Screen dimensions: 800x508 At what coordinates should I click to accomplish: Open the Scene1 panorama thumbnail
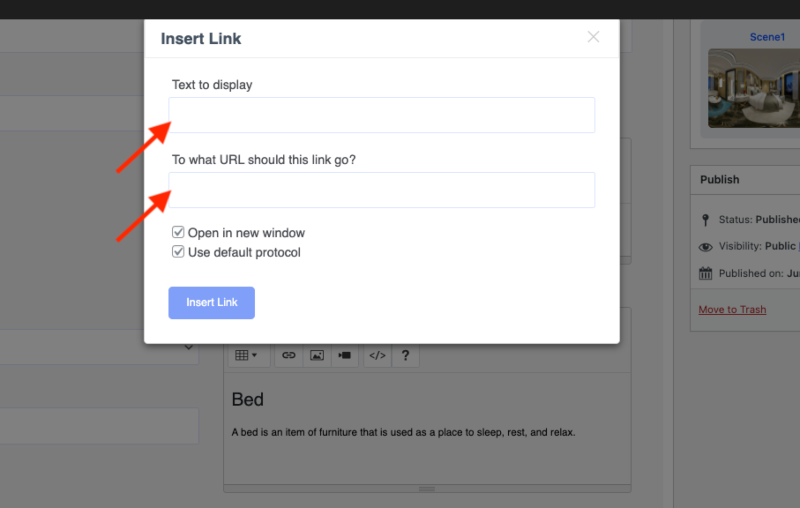click(x=754, y=88)
